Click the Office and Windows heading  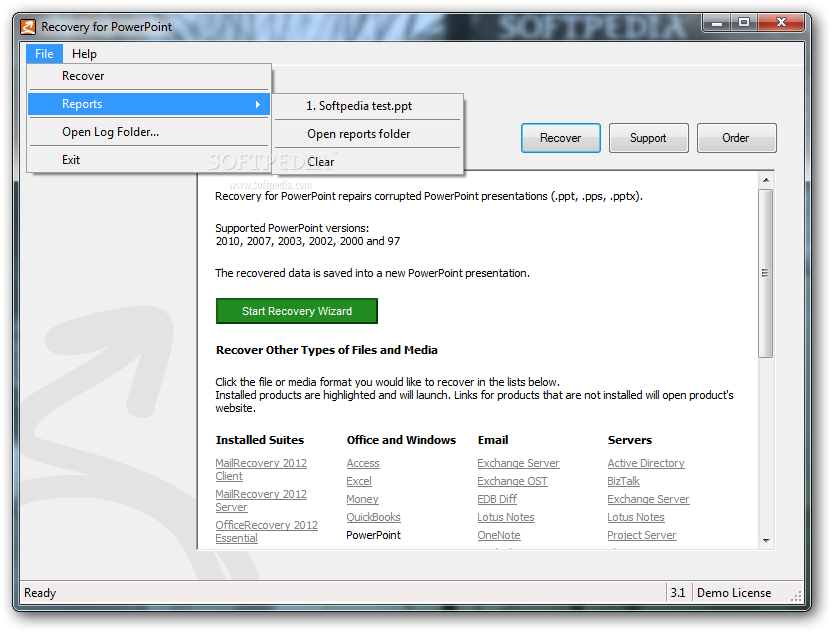click(401, 440)
